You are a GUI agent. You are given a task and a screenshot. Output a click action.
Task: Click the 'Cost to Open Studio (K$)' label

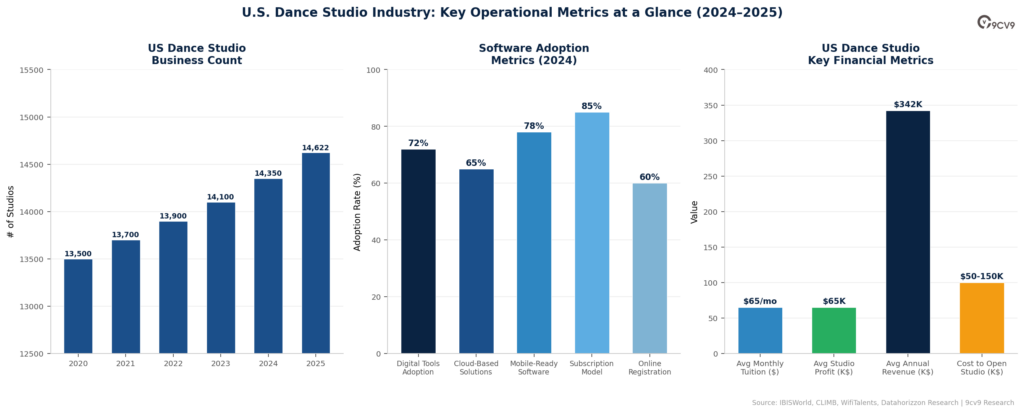tap(982, 367)
